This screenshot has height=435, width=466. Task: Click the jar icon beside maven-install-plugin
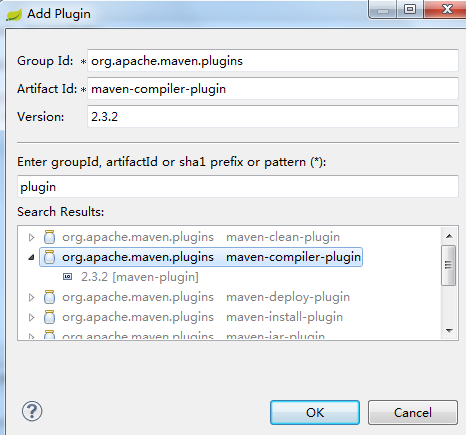click(49, 317)
